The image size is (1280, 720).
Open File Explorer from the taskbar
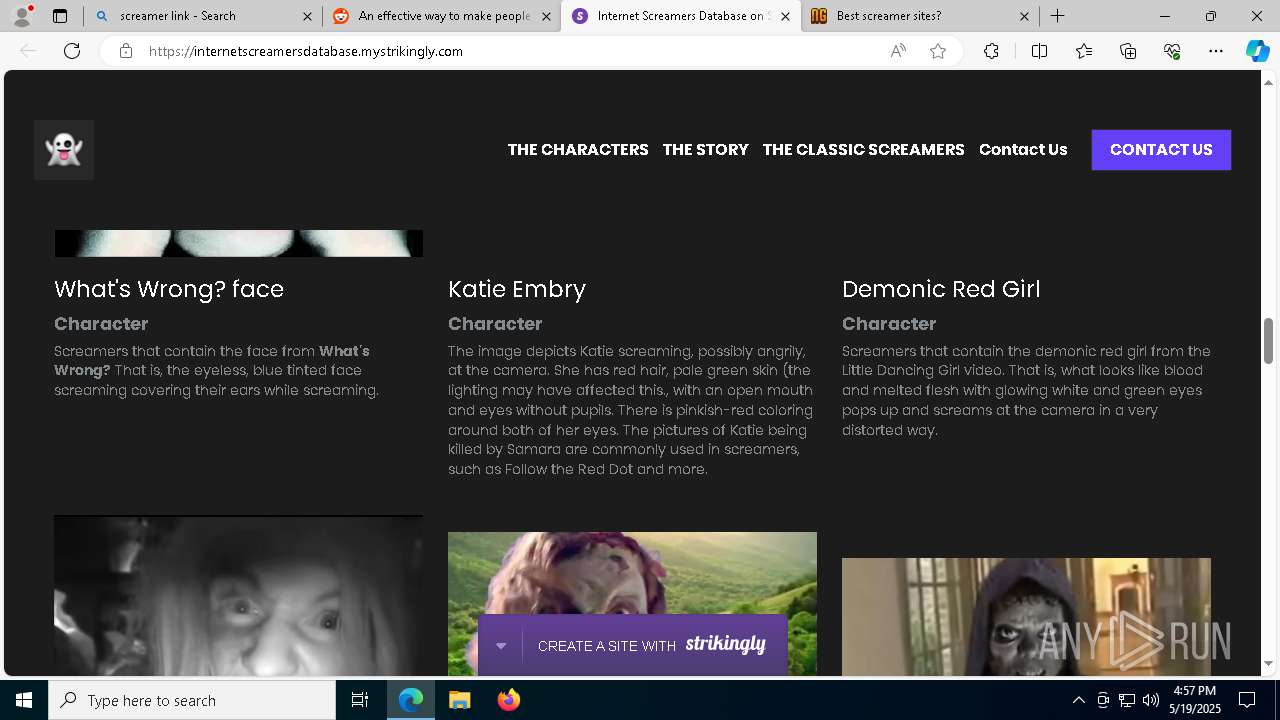point(459,700)
